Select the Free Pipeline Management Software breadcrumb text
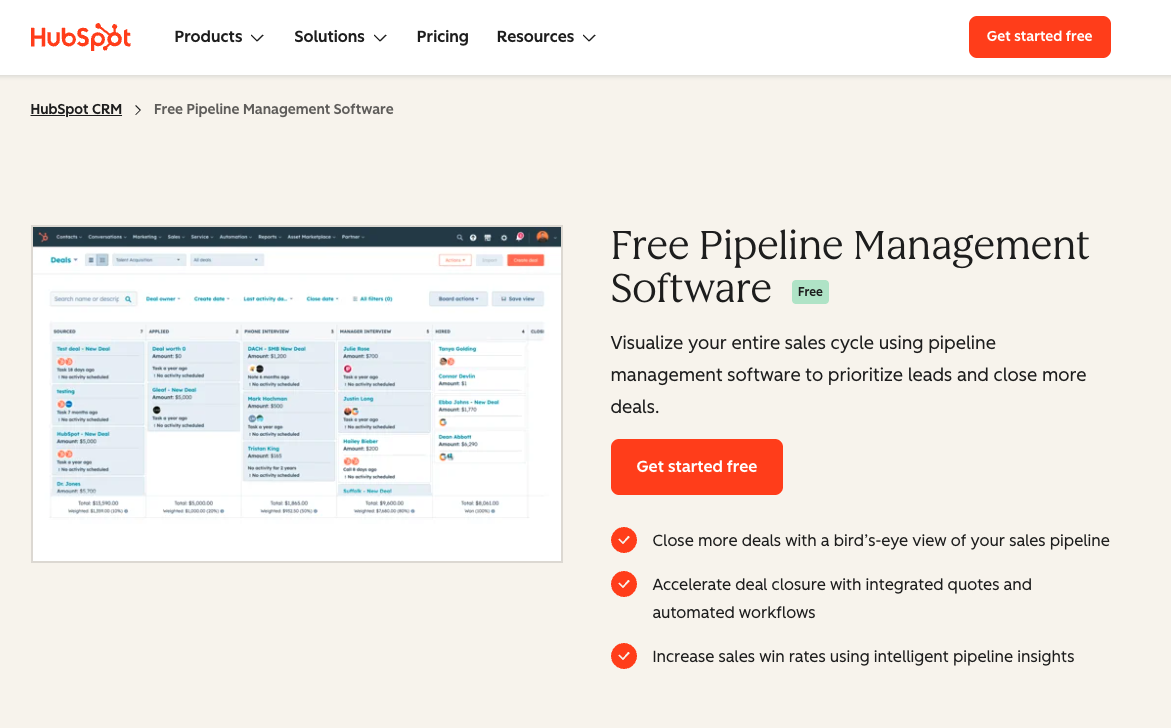Image resolution: width=1171 pixels, height=728 pixels. tap(273, 109)
